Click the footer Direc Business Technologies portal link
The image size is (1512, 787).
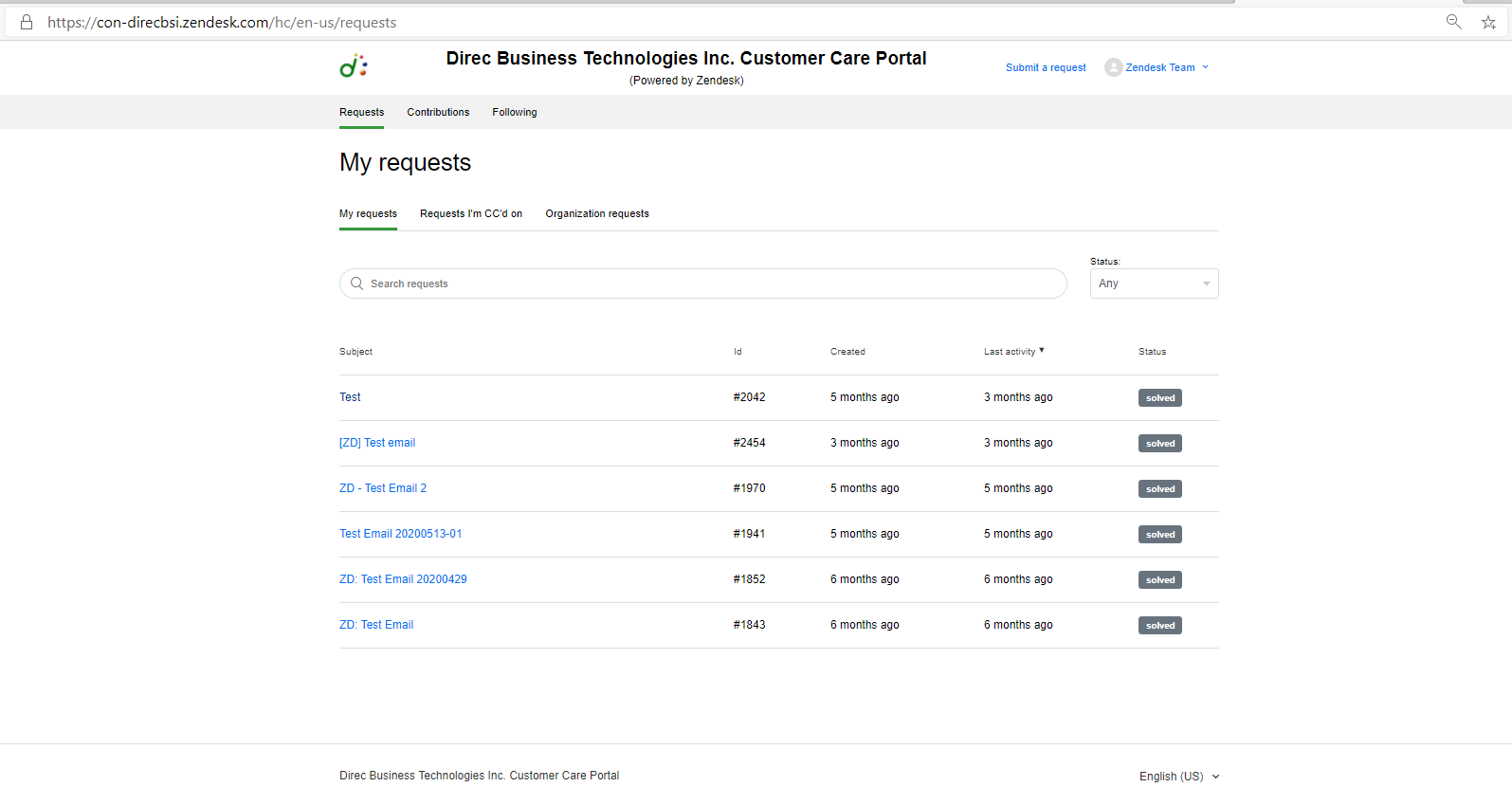tap(479, 776)
